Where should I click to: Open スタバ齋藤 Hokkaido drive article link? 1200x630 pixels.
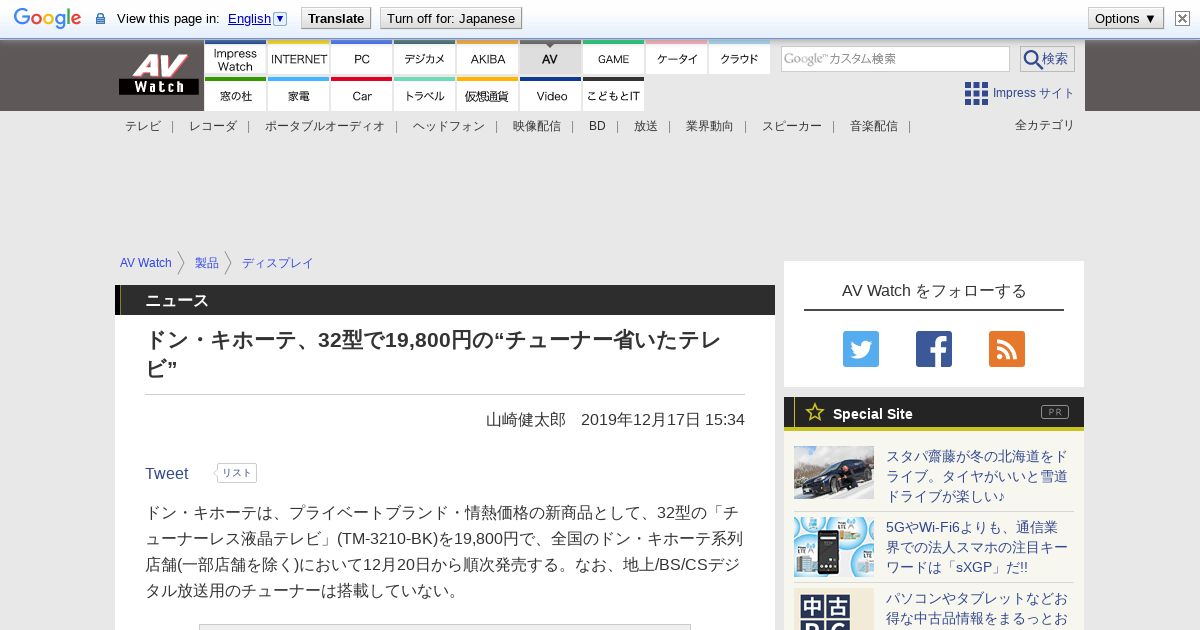(x=977, y=476)
